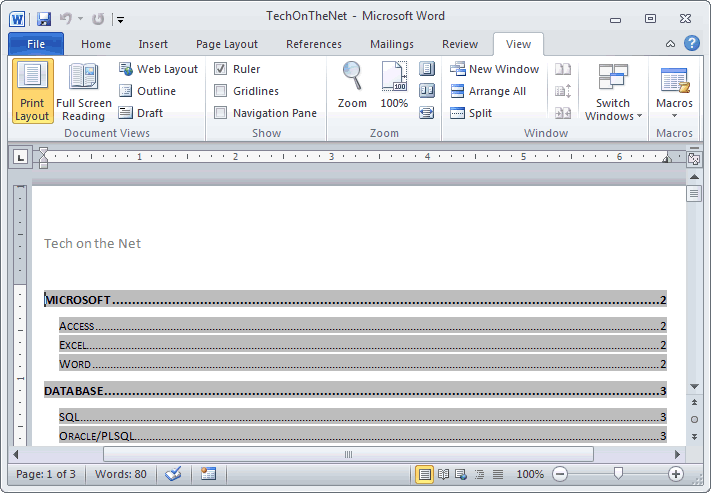
Task: Click the 100% zoom level button
Action: point(530,474)
